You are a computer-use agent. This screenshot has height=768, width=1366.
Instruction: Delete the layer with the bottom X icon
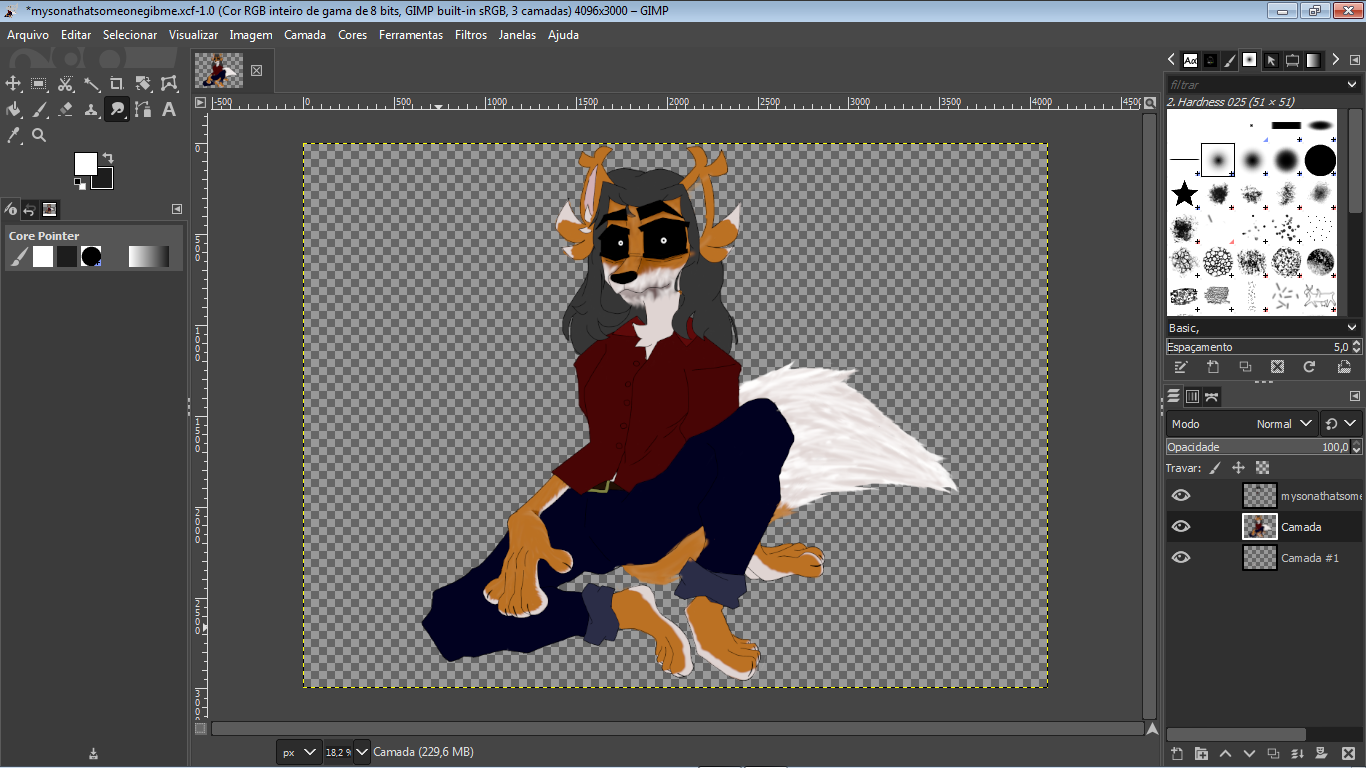[x=1346, y=753]
